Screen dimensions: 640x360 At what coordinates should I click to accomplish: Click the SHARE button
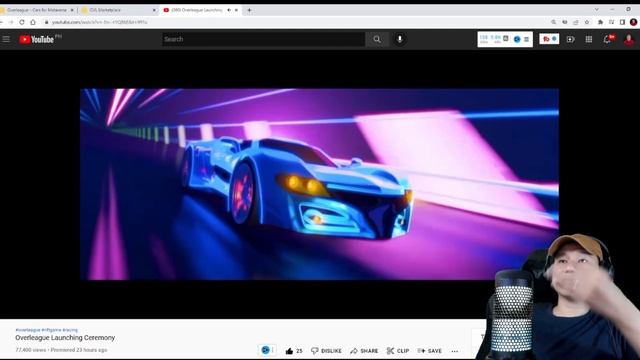[364, 351]
